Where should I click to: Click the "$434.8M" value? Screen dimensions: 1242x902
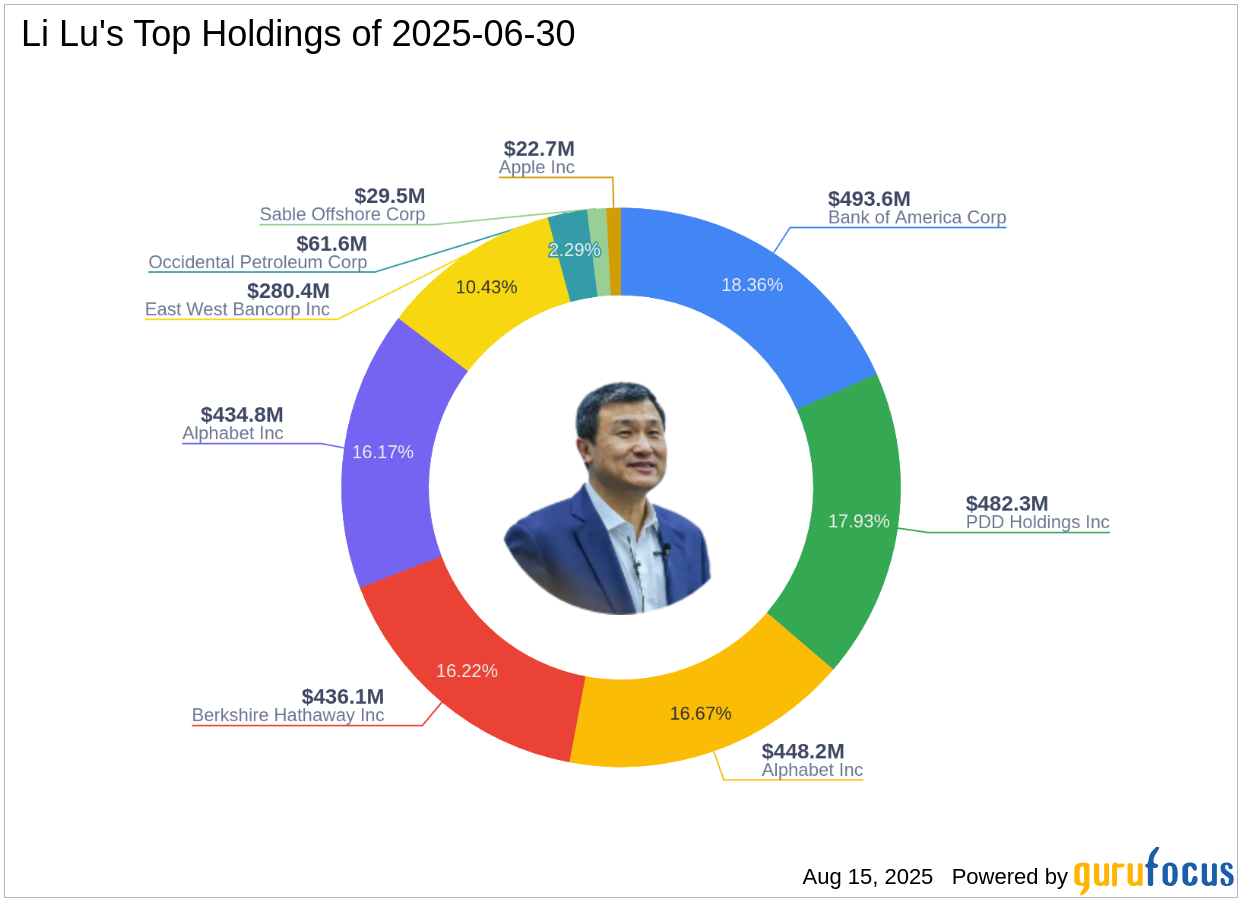[242, 414]
